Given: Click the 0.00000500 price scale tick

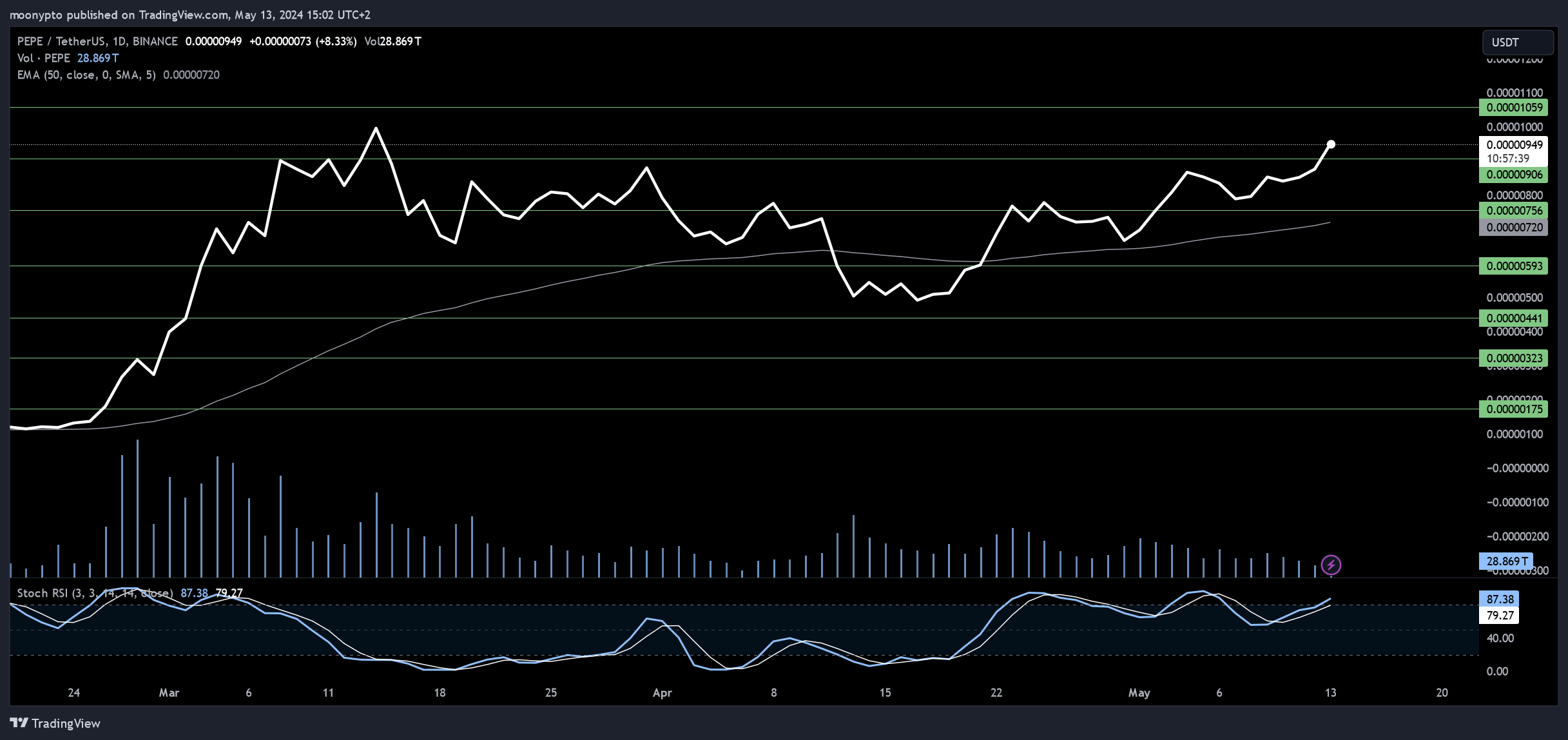Looking at the screenshot, I should point(1515,298).
